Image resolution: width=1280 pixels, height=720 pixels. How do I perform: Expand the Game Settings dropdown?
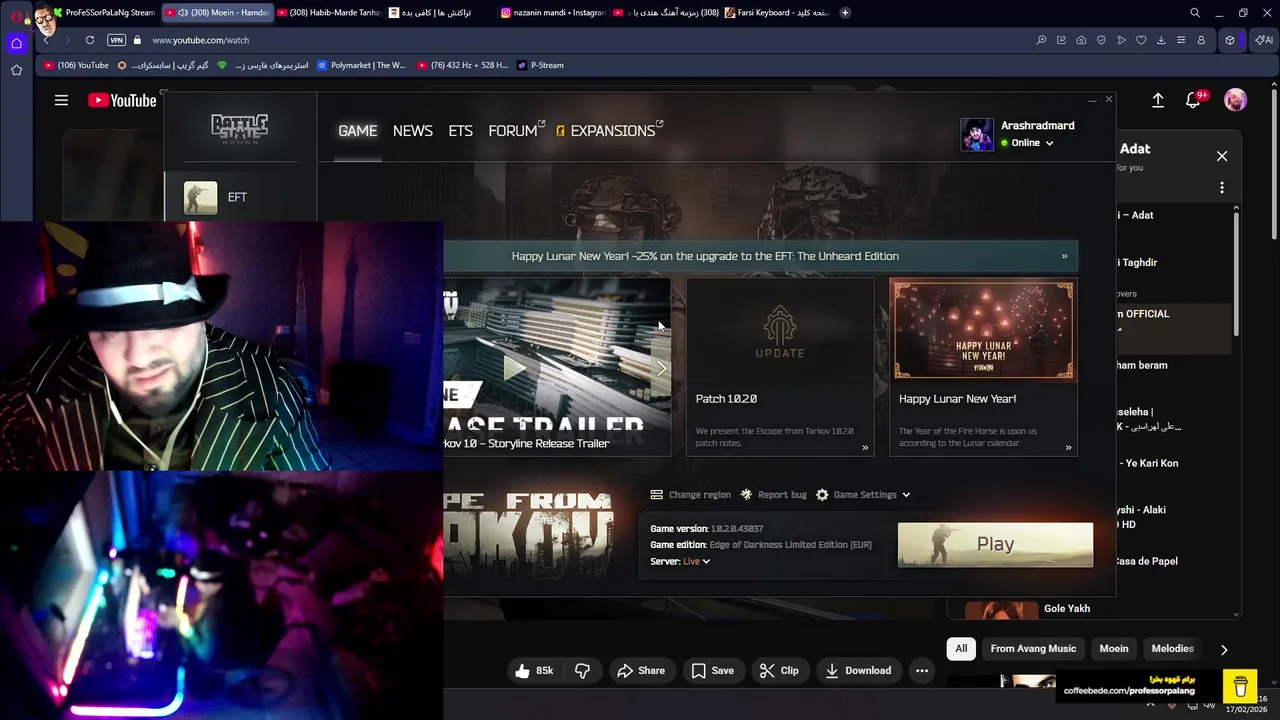coord(863,494)
